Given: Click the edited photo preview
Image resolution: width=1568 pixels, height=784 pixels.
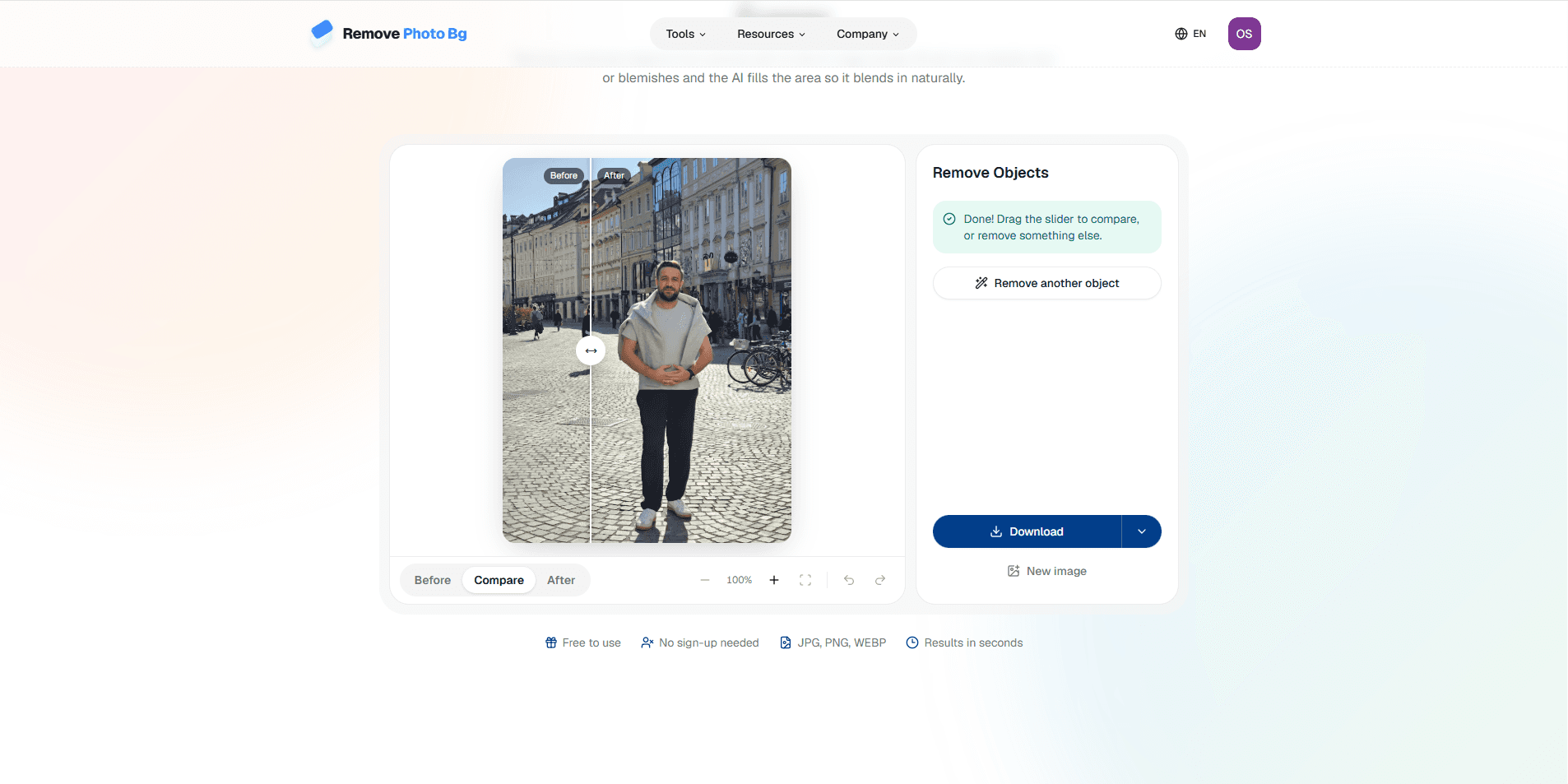Looking at the screenshot, I should (647, 350).
